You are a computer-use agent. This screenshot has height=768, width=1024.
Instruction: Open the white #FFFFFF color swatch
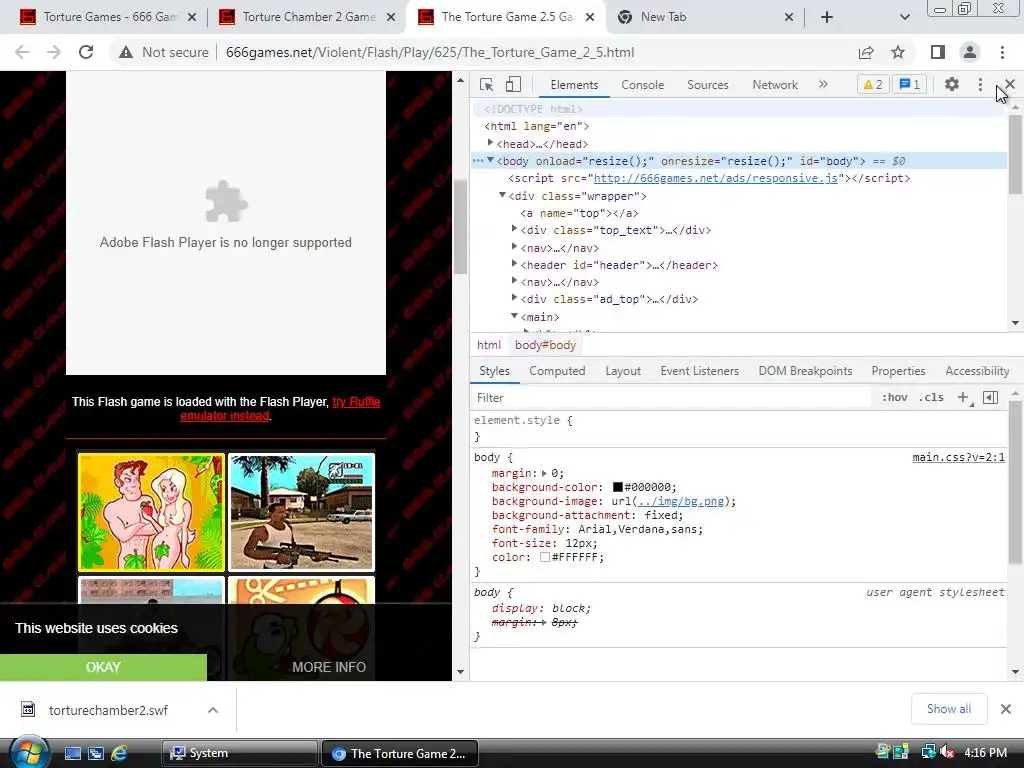545,557
